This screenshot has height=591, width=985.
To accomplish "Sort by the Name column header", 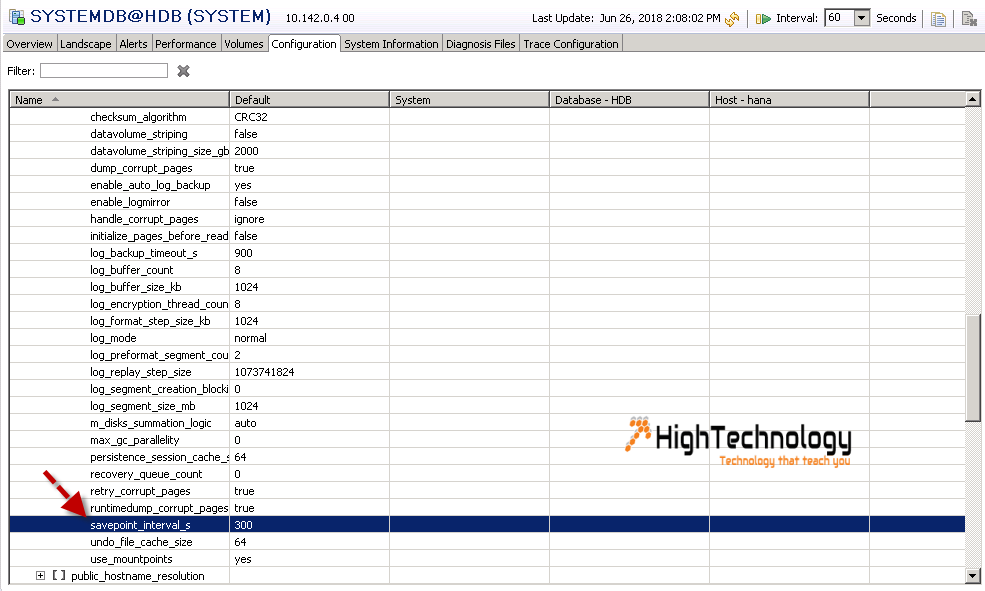I will click(119, 99).
